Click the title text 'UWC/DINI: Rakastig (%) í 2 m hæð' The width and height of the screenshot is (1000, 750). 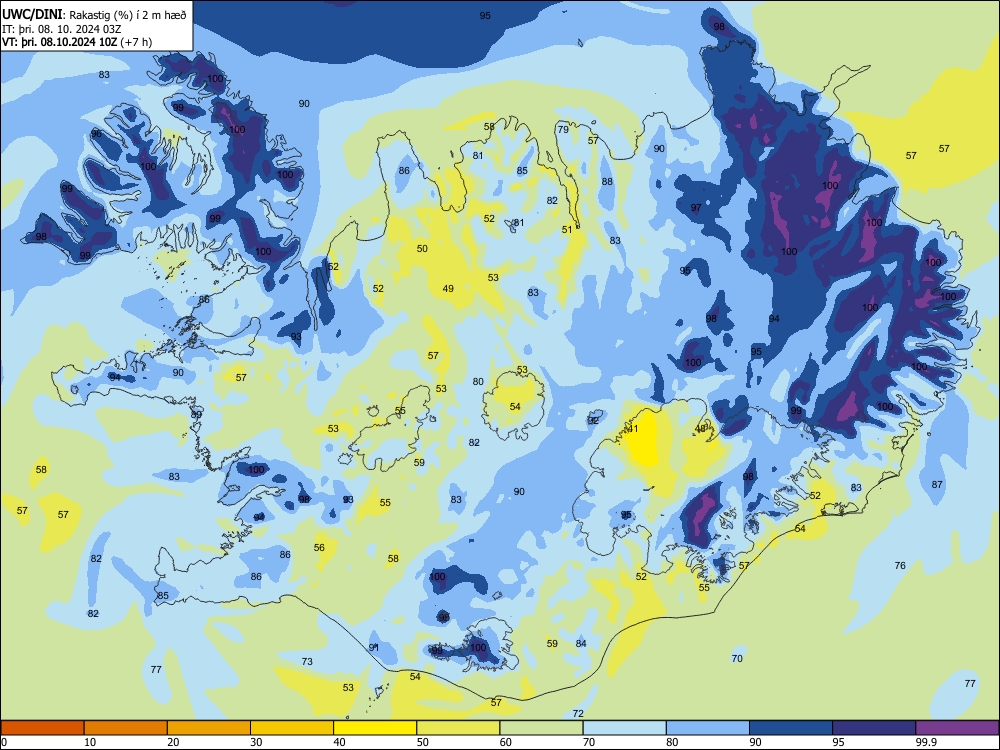click(x=94, y=15)
